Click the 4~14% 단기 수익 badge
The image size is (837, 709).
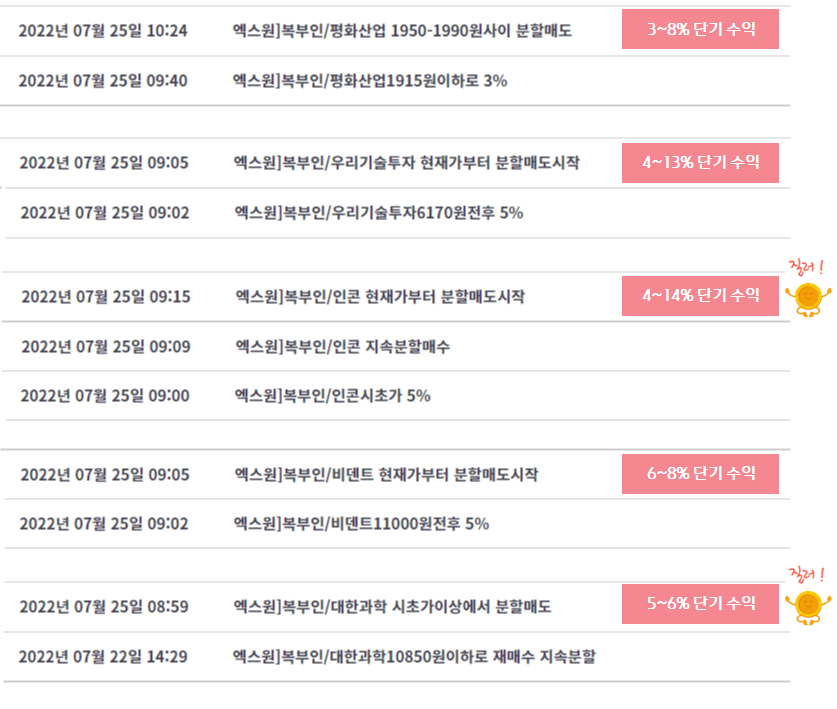(700, 296)
